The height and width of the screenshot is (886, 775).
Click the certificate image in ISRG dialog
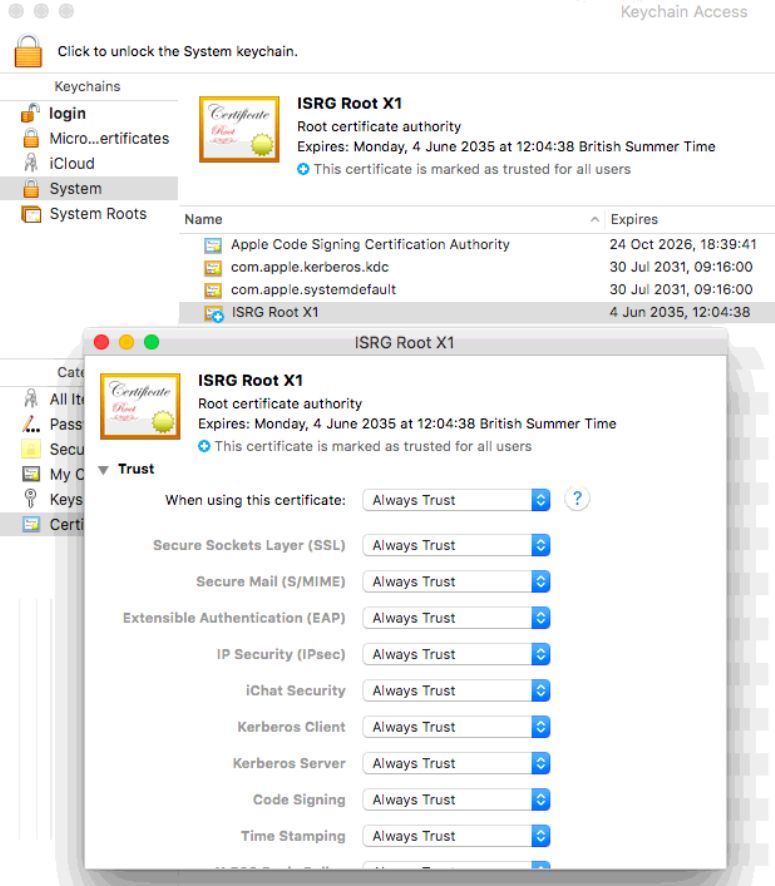[x=140, y=406]
